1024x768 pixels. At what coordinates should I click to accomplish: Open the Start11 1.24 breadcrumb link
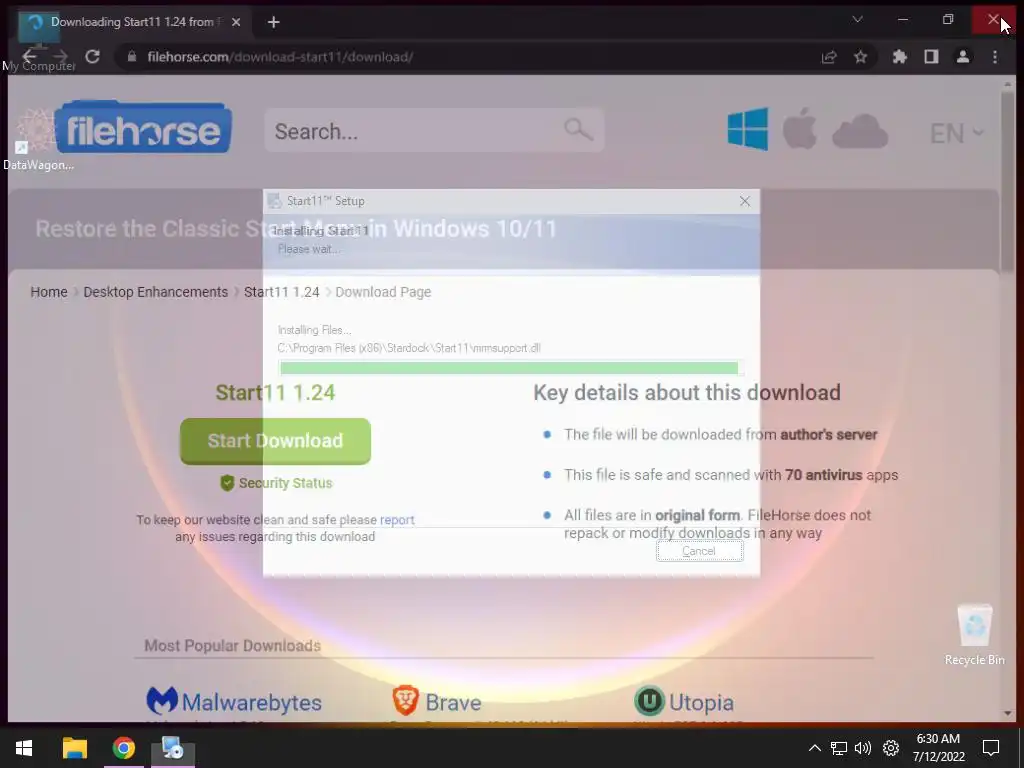(281, 292)
